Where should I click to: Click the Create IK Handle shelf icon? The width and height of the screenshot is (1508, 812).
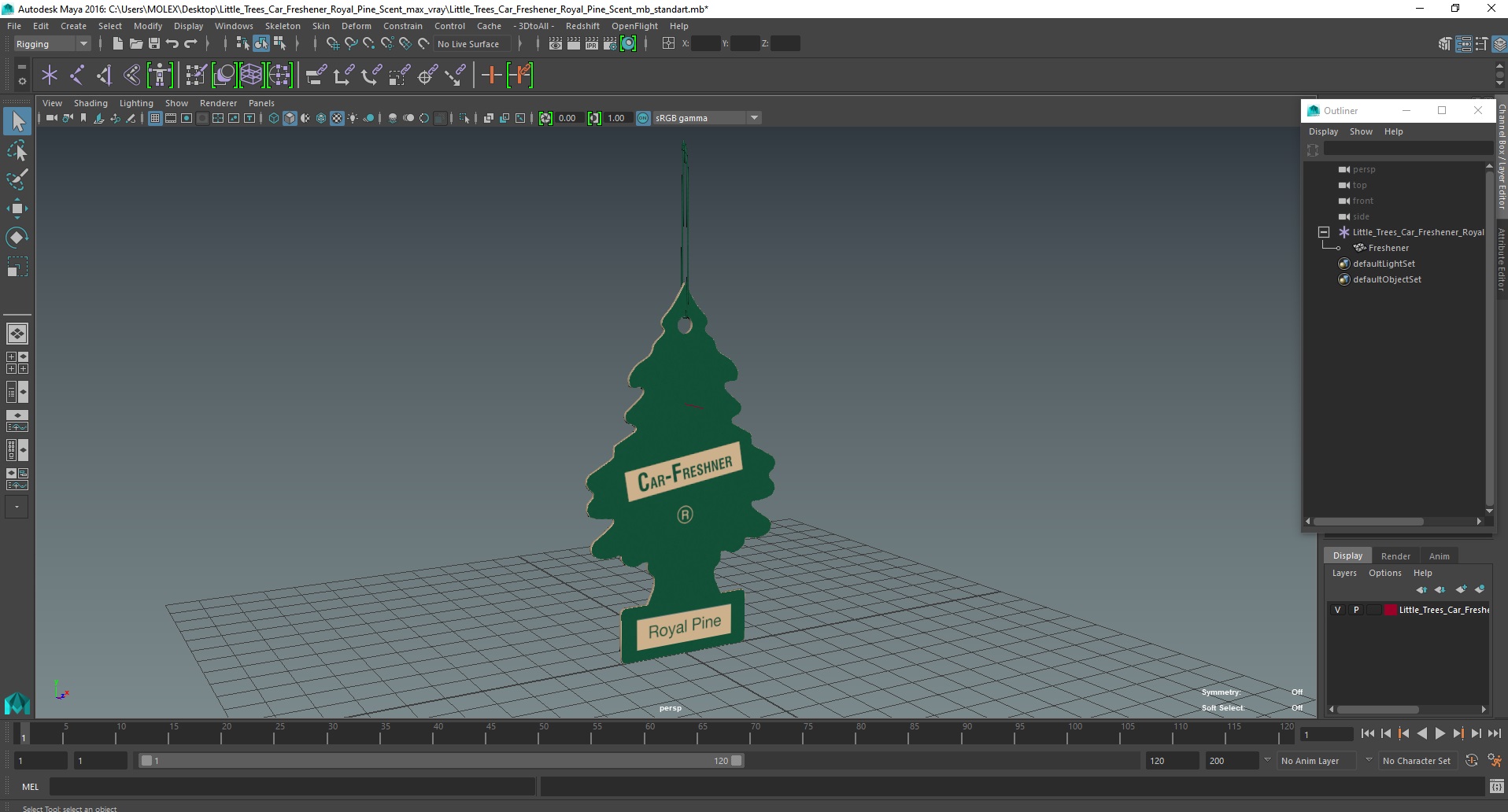click(x=105, y=76)
